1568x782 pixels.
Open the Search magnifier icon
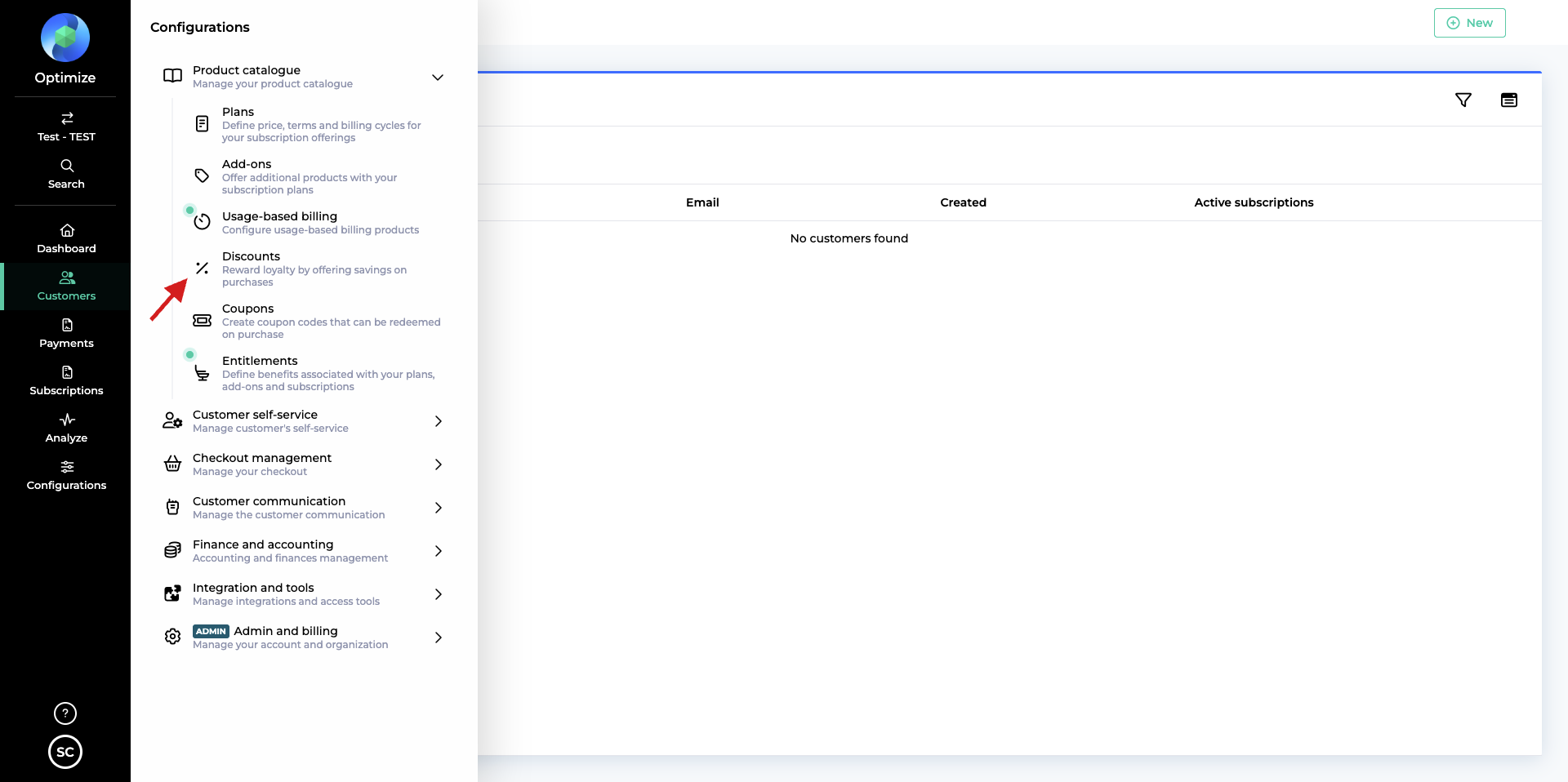click(67, 166)
